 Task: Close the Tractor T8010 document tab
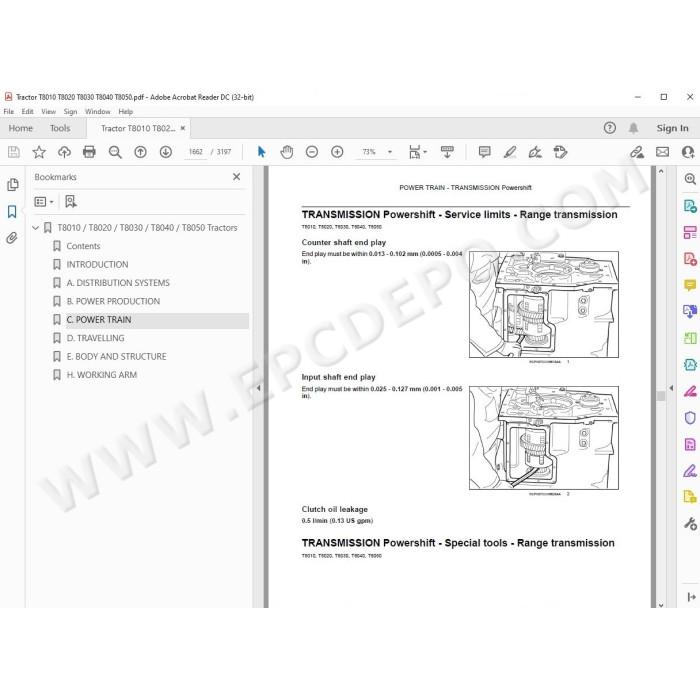183,129
